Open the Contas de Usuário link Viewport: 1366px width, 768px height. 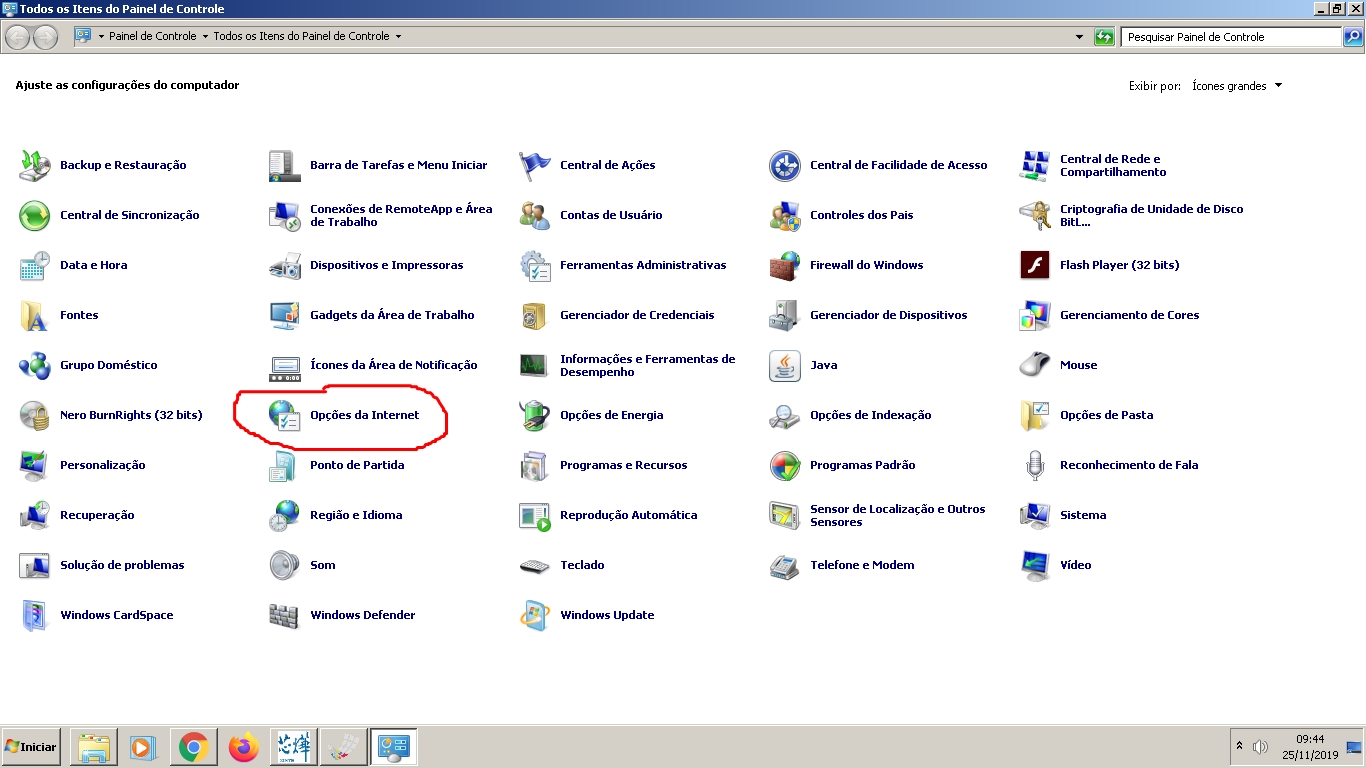[611, 215]
